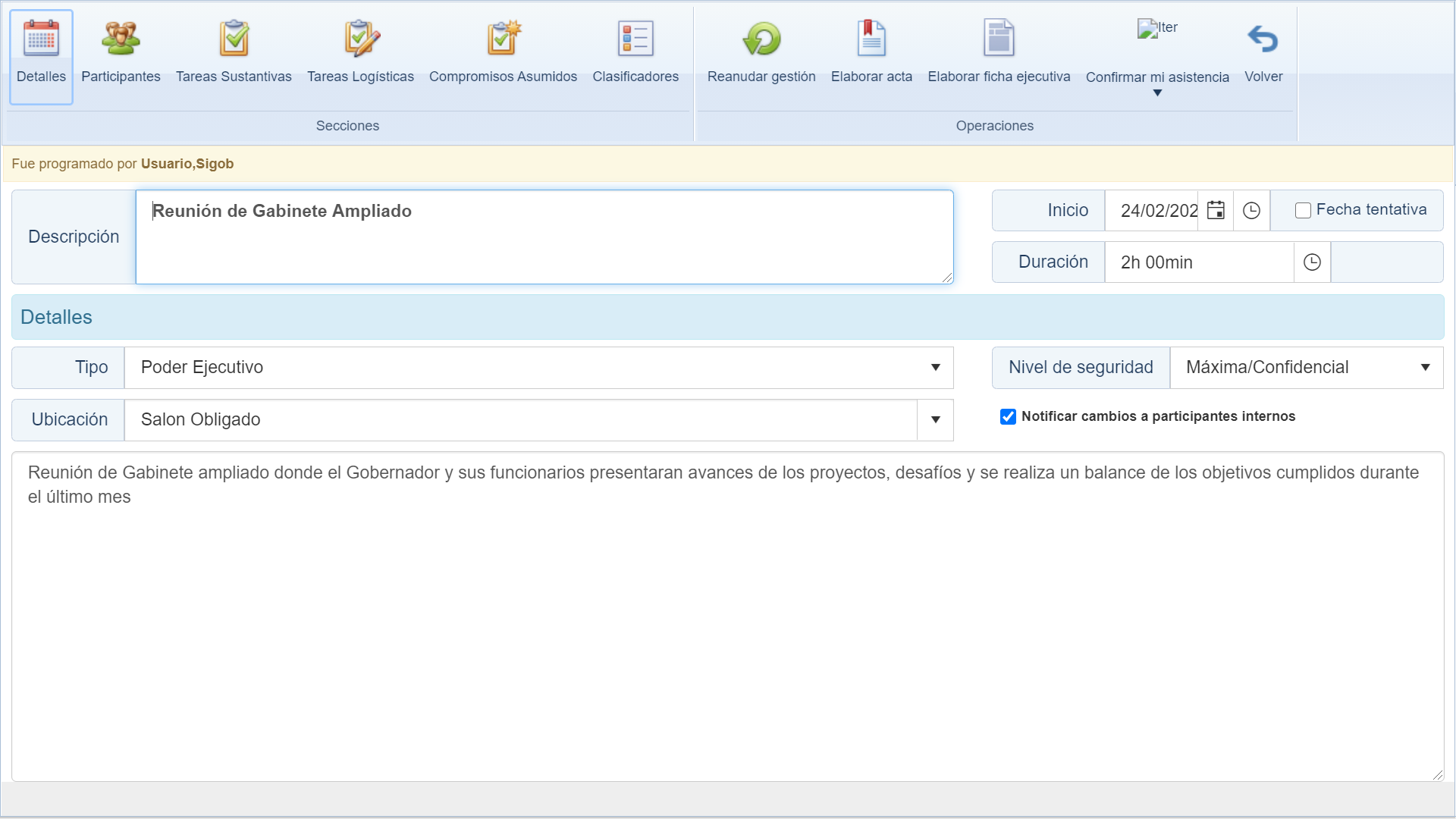
Task: Expand the Ubicación dropdown arrow
Action: click(x=935, y=419)
